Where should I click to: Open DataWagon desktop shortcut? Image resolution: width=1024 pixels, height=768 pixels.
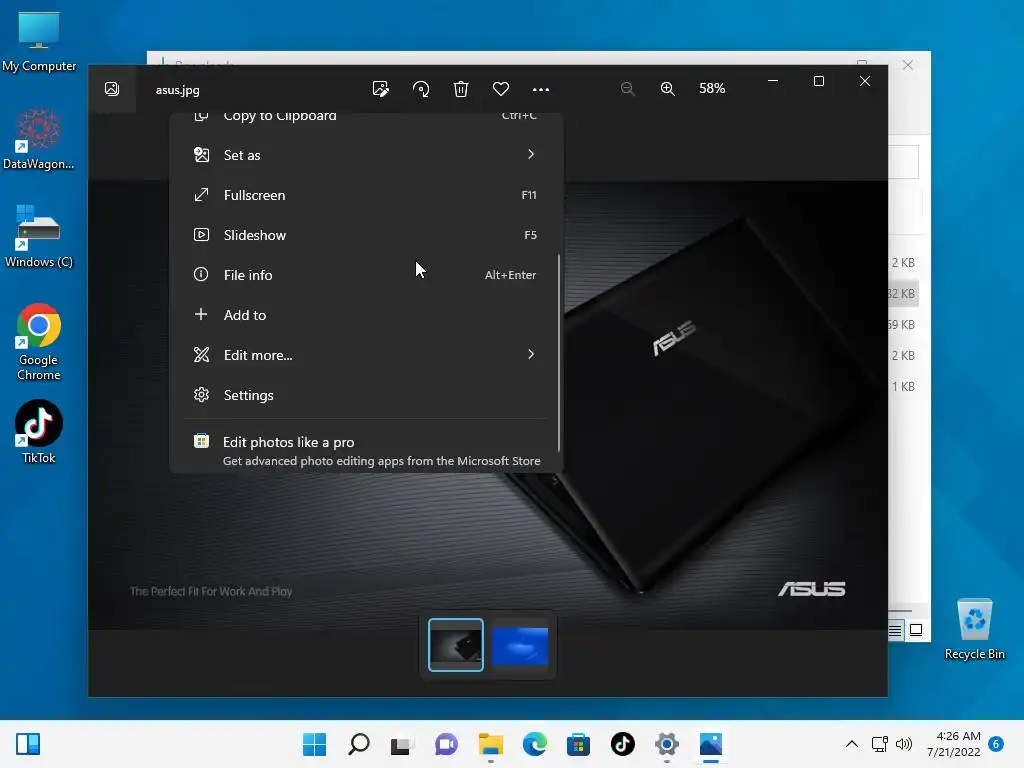tap(39, 139)
